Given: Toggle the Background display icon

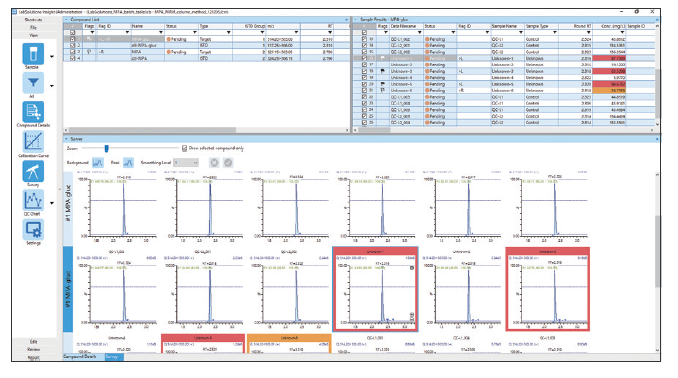Looking at the screenshot, I should point(98,163).
